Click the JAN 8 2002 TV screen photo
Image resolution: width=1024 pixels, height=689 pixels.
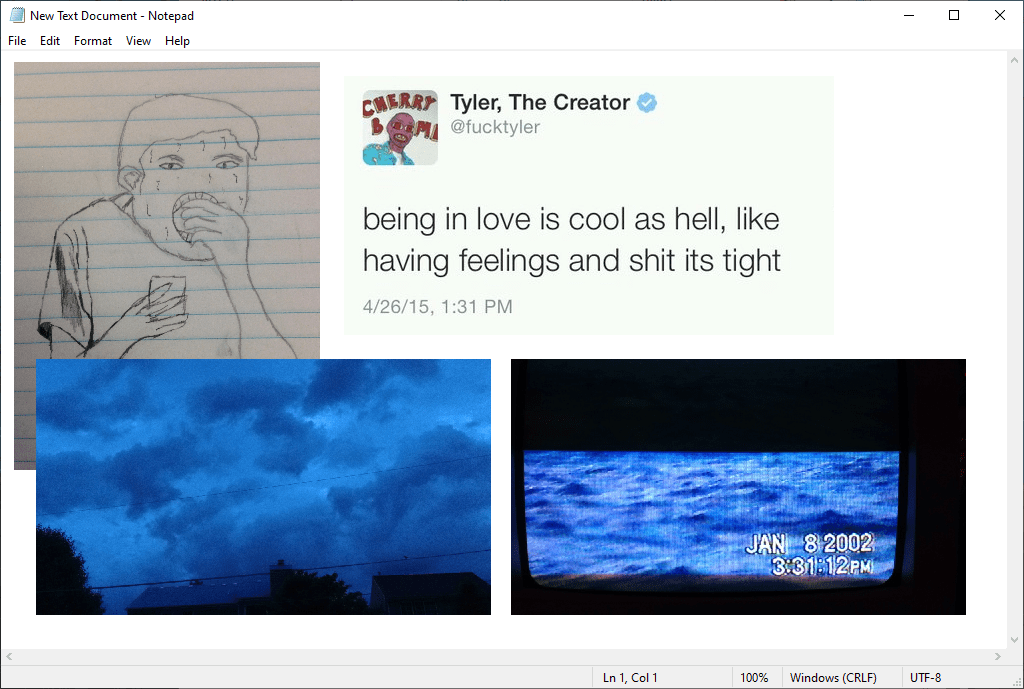[738, 487]
